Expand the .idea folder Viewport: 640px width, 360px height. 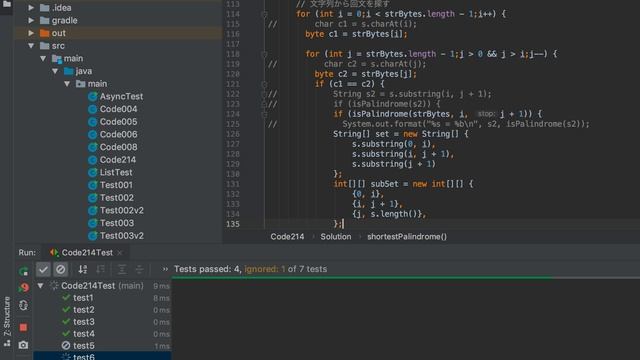[31, 8]
